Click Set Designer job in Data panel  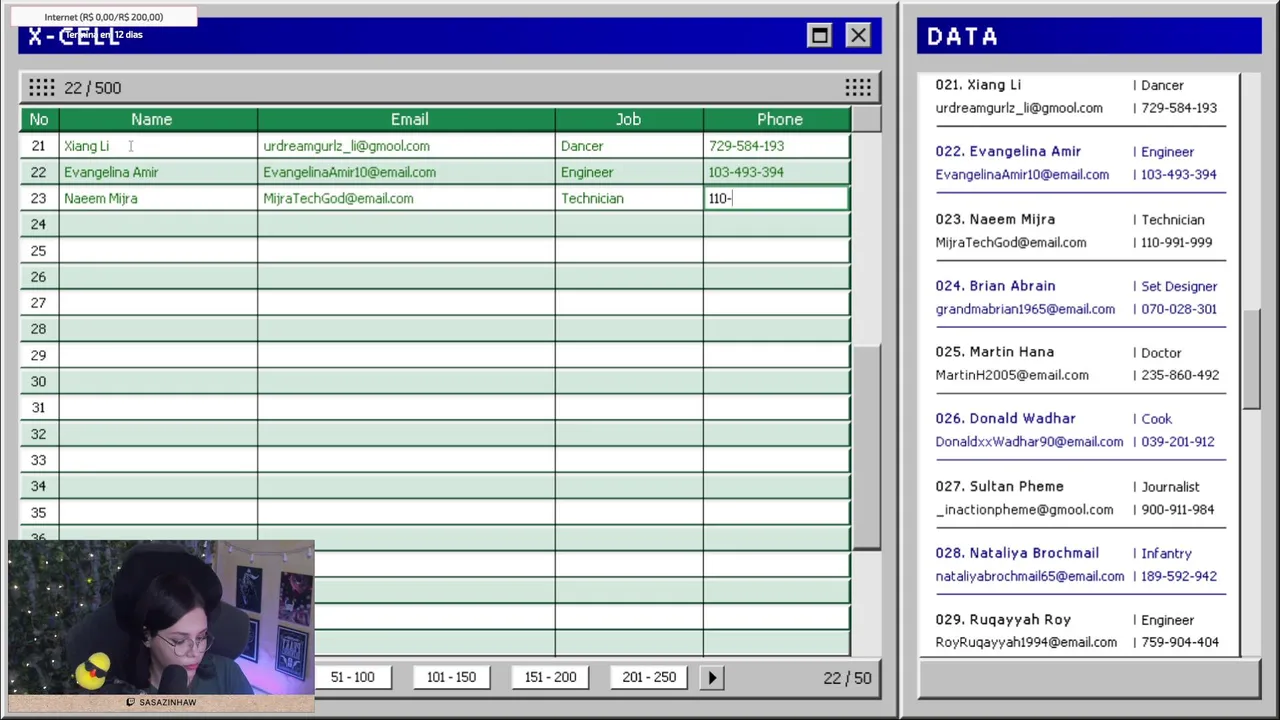[1179, 286]
